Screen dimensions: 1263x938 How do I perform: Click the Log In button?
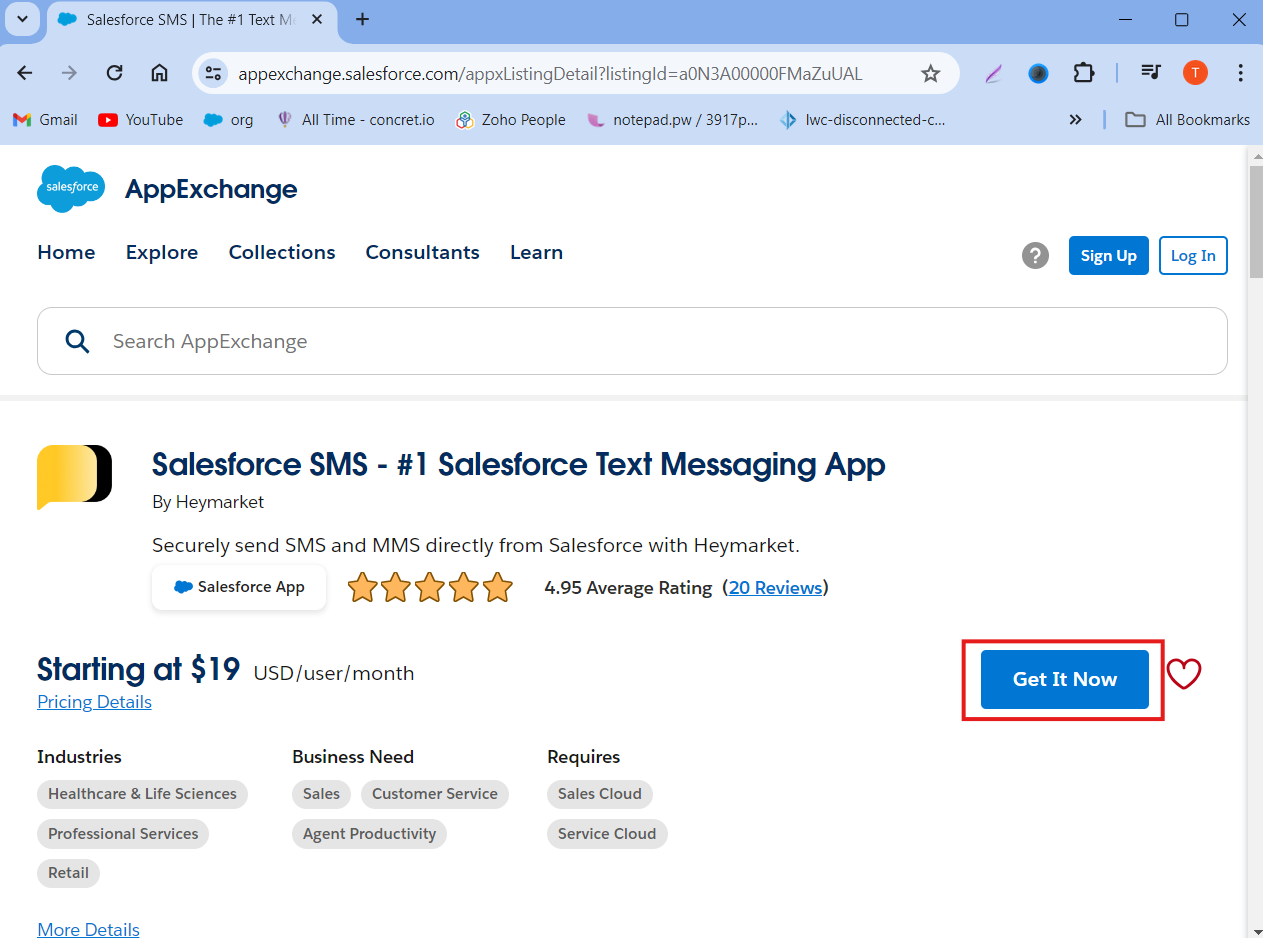click(x=1193, y=255)
